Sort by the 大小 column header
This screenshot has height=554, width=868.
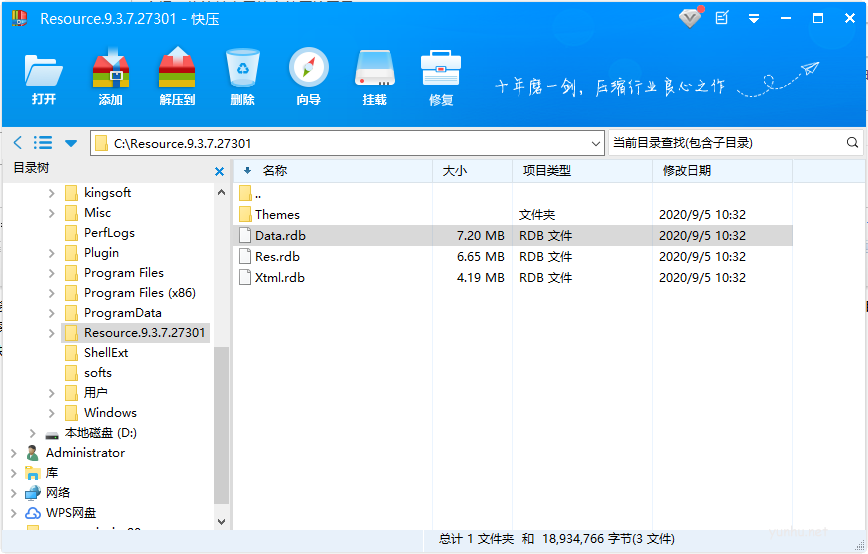coord(472,171)
